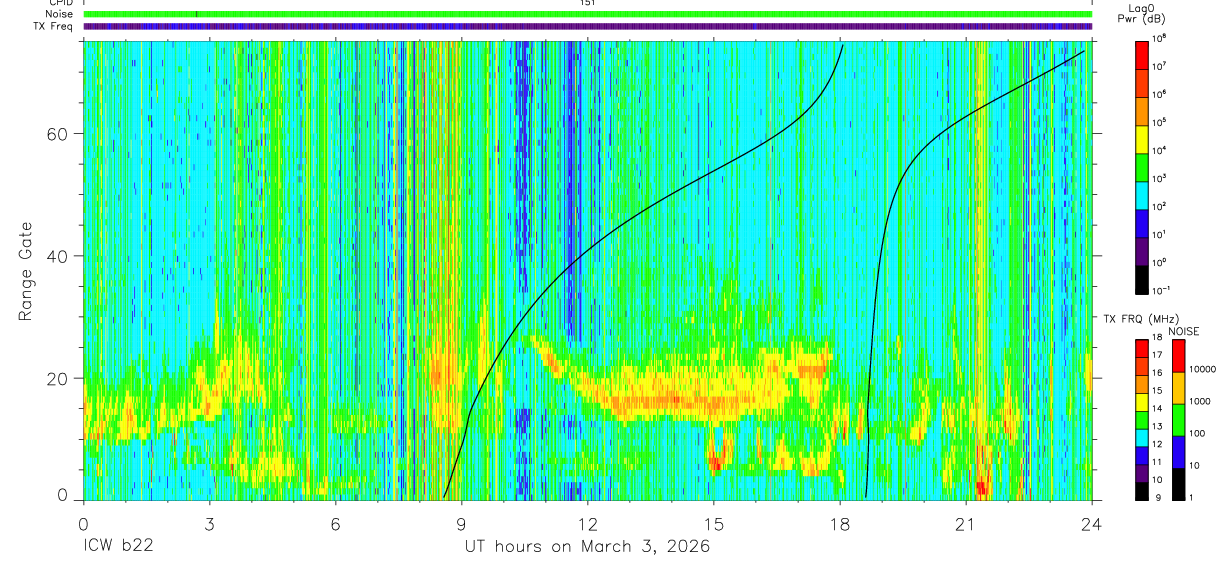
Task: Click the purple TX Freq status bar above the plot
Action: click(x=587, y=26)
